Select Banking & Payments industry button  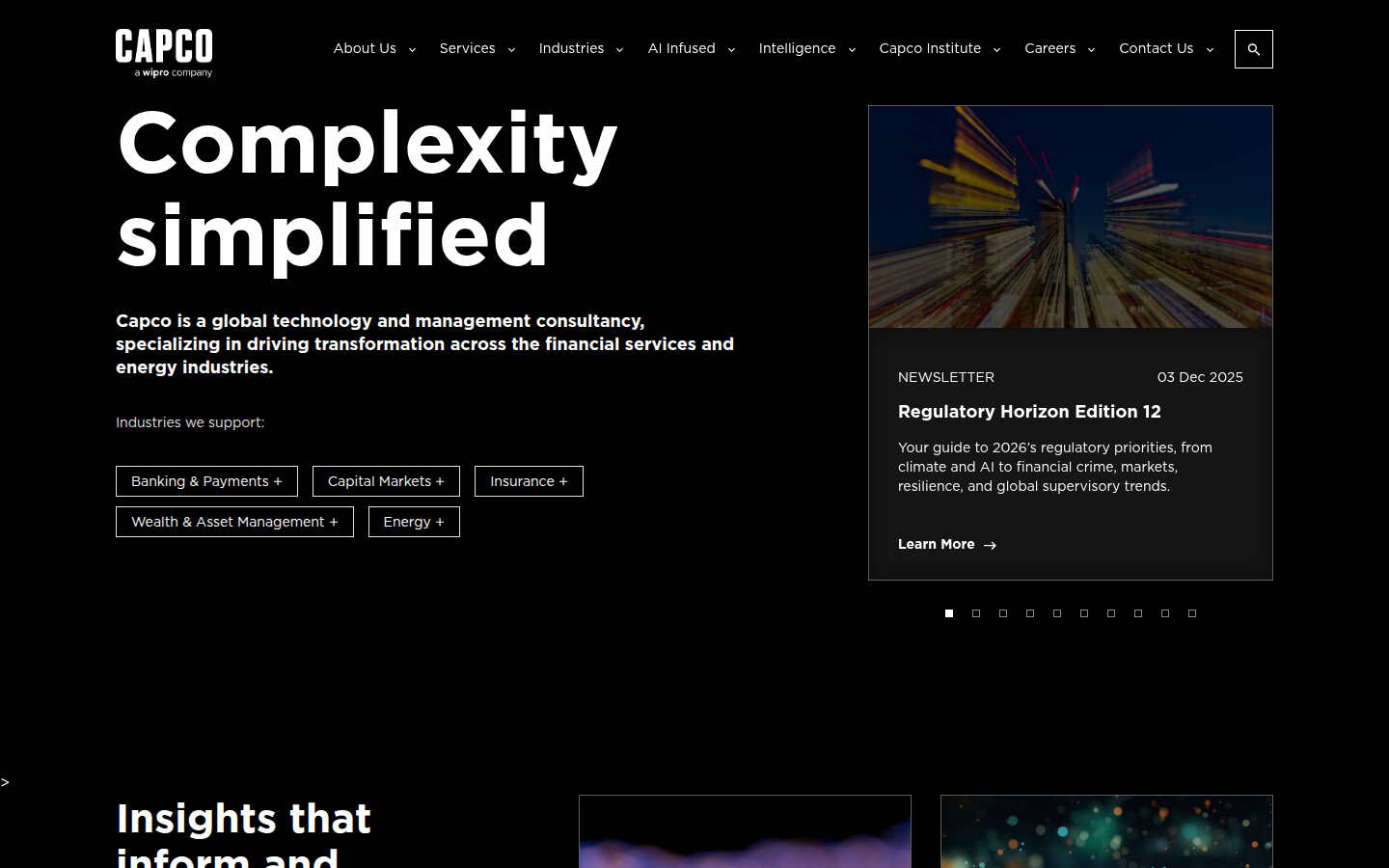pyautogui.click(x=206, y=481)
